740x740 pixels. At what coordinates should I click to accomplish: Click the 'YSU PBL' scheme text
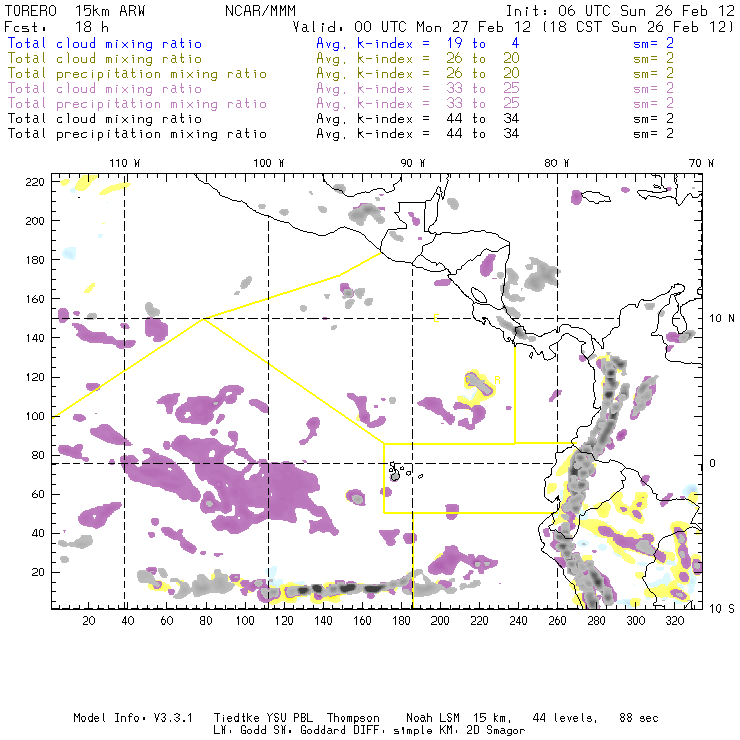point(290,718)
